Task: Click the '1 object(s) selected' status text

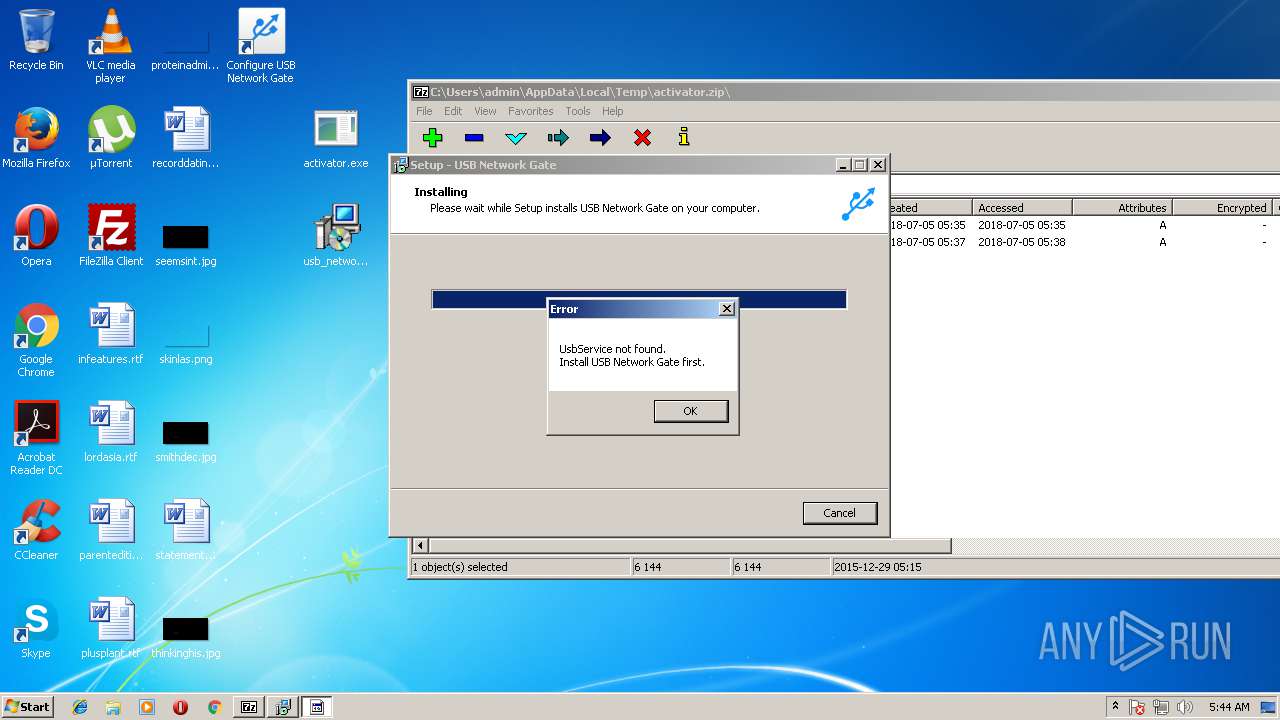Action: tap(460, 567)
